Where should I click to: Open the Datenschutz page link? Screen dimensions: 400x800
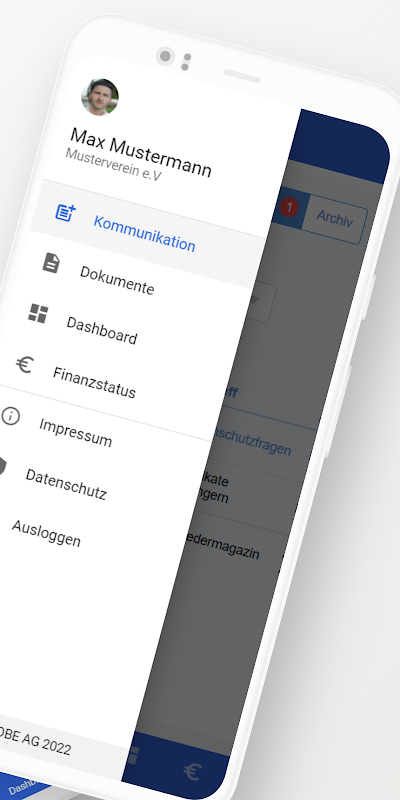coord(66,484)
